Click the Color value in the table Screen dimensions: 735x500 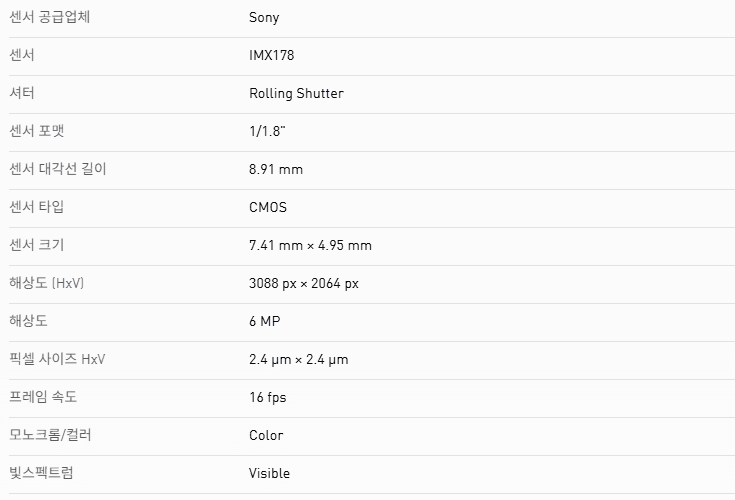coord(266,435)
